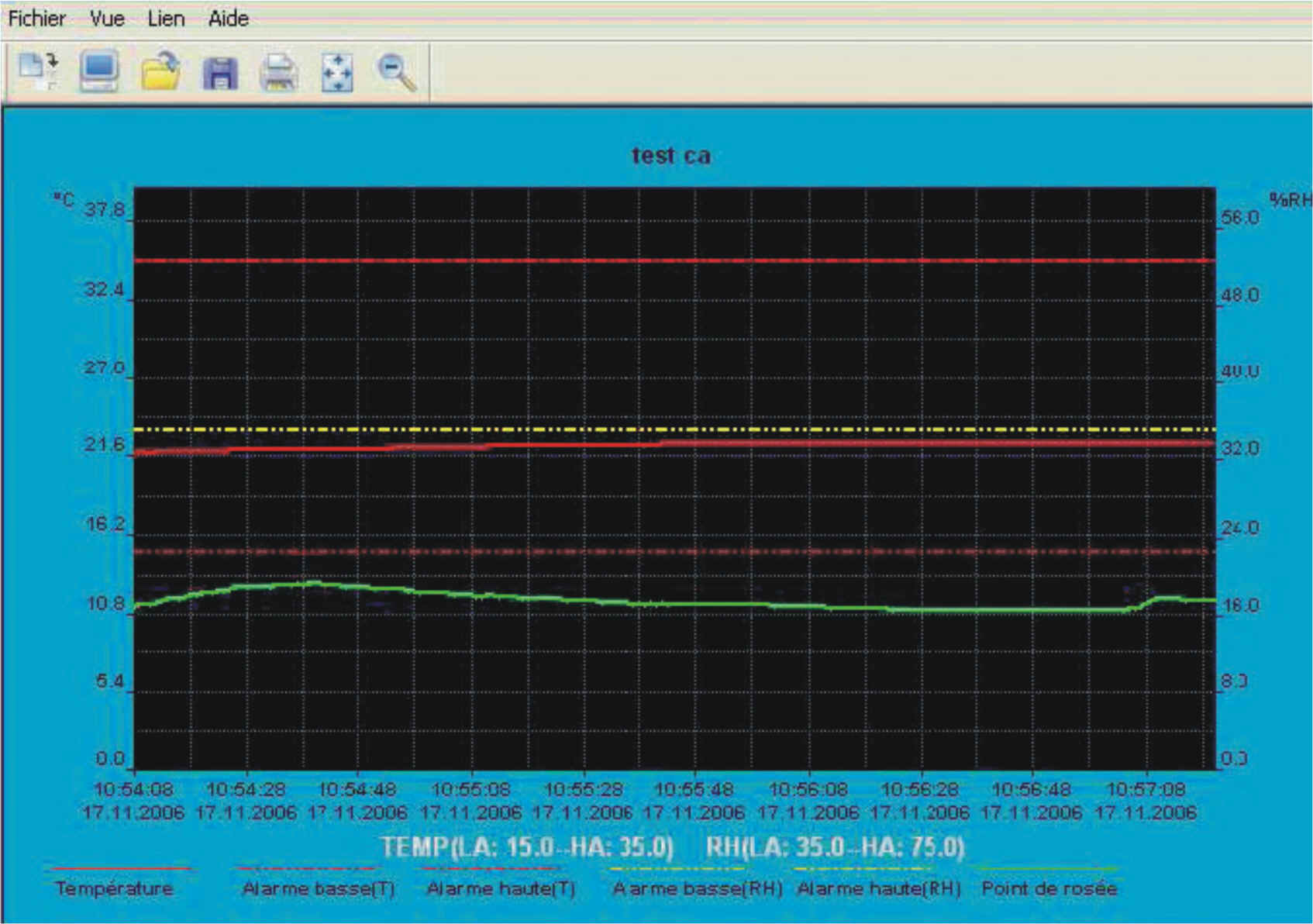Toggle the Température legend entry
The height and width of the screenshot is (924, 1313).
click(x=114, y=888)
